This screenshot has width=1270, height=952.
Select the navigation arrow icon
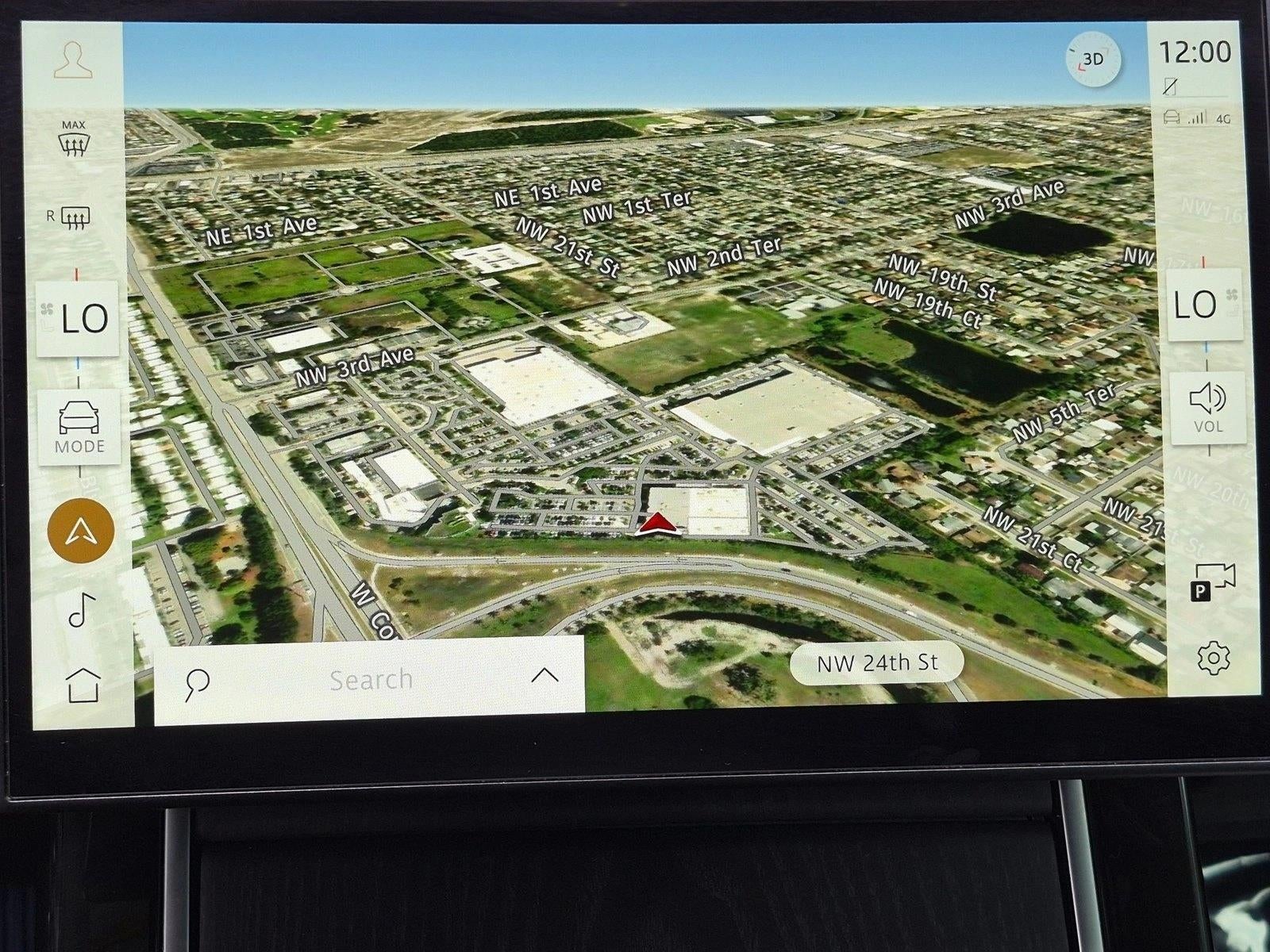click(81, 532)
